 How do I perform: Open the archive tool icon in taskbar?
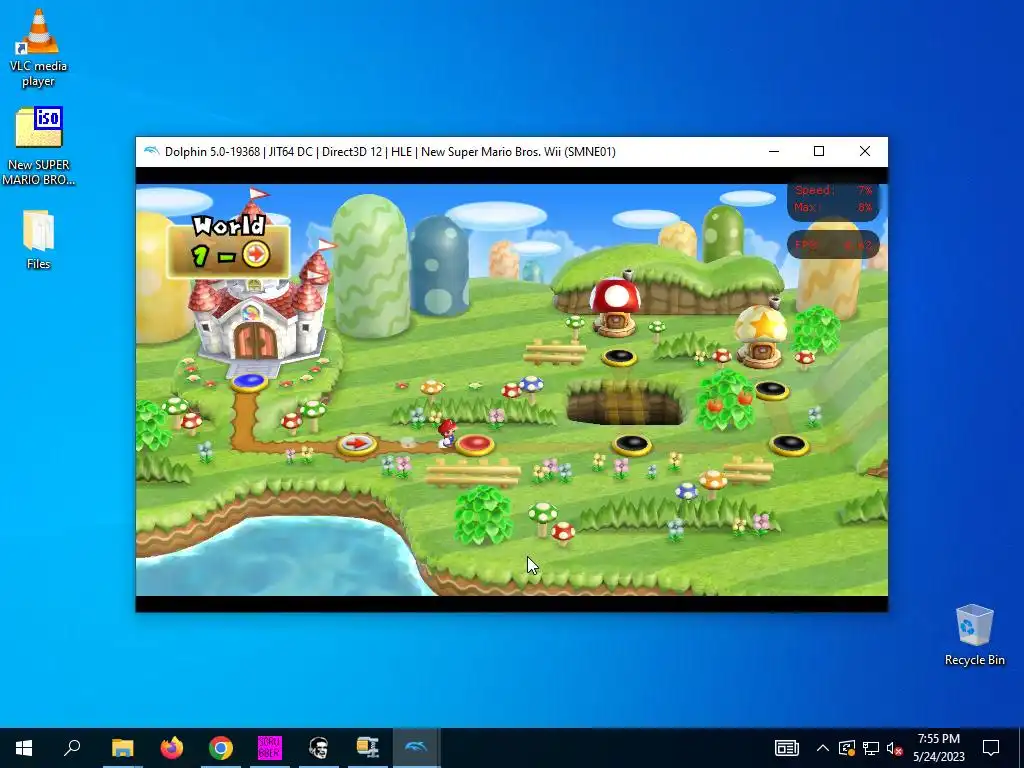(368, 748)
